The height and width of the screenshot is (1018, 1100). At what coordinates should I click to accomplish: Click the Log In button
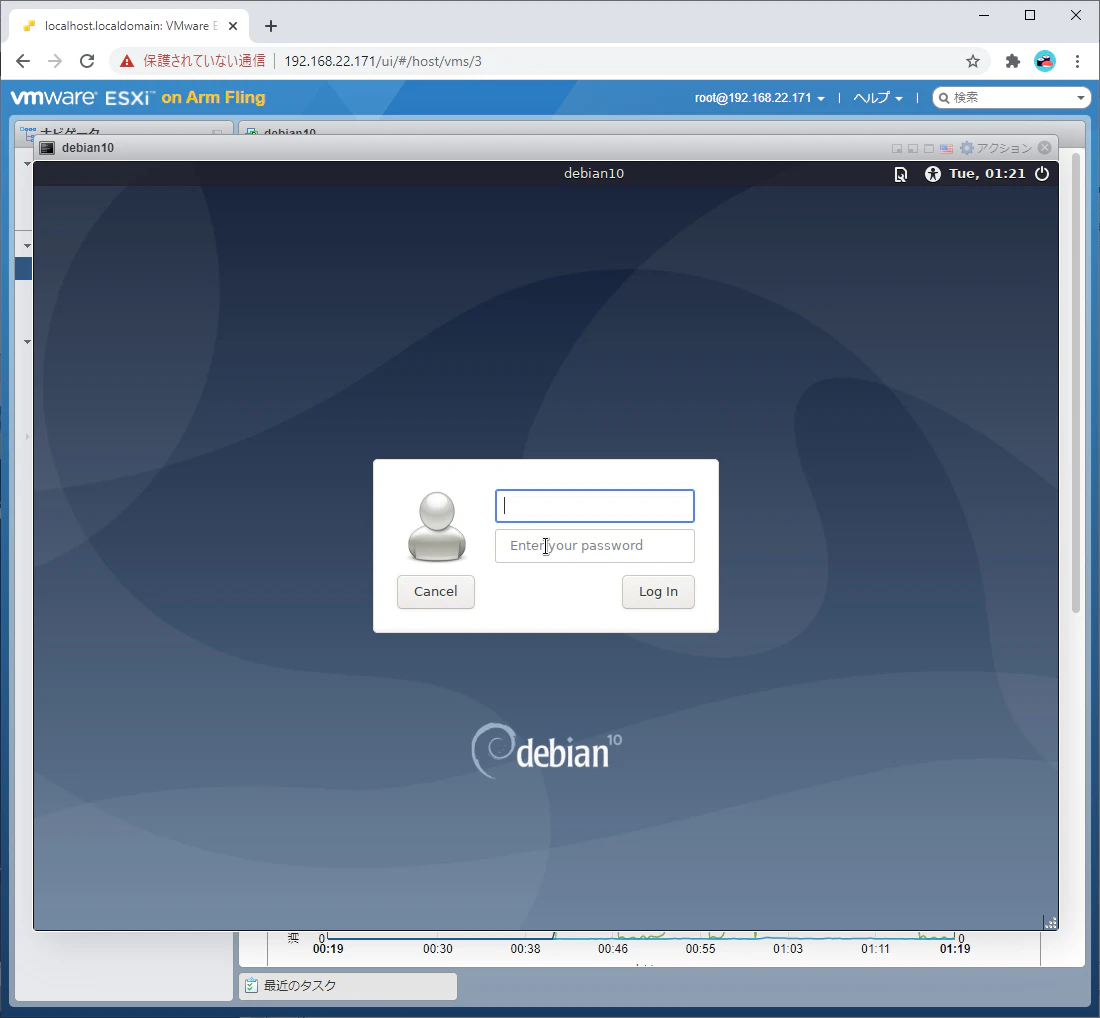coord(658,591)
